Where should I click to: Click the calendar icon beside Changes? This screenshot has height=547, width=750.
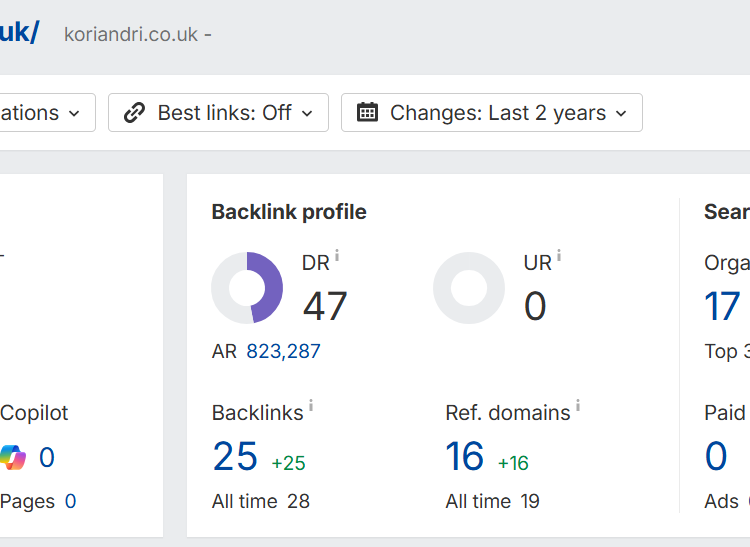tap(367, 113)
